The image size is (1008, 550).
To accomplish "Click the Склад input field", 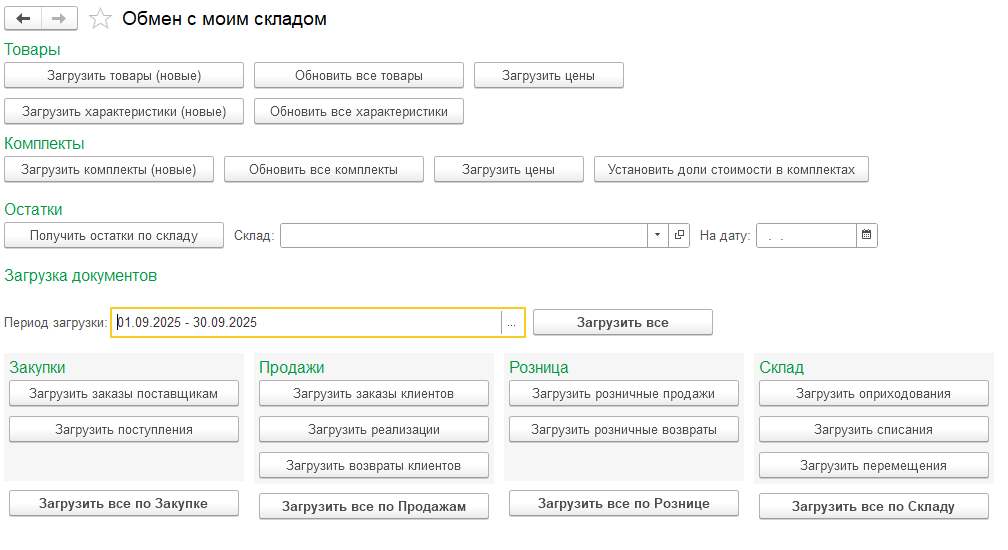I will point(464,235).
